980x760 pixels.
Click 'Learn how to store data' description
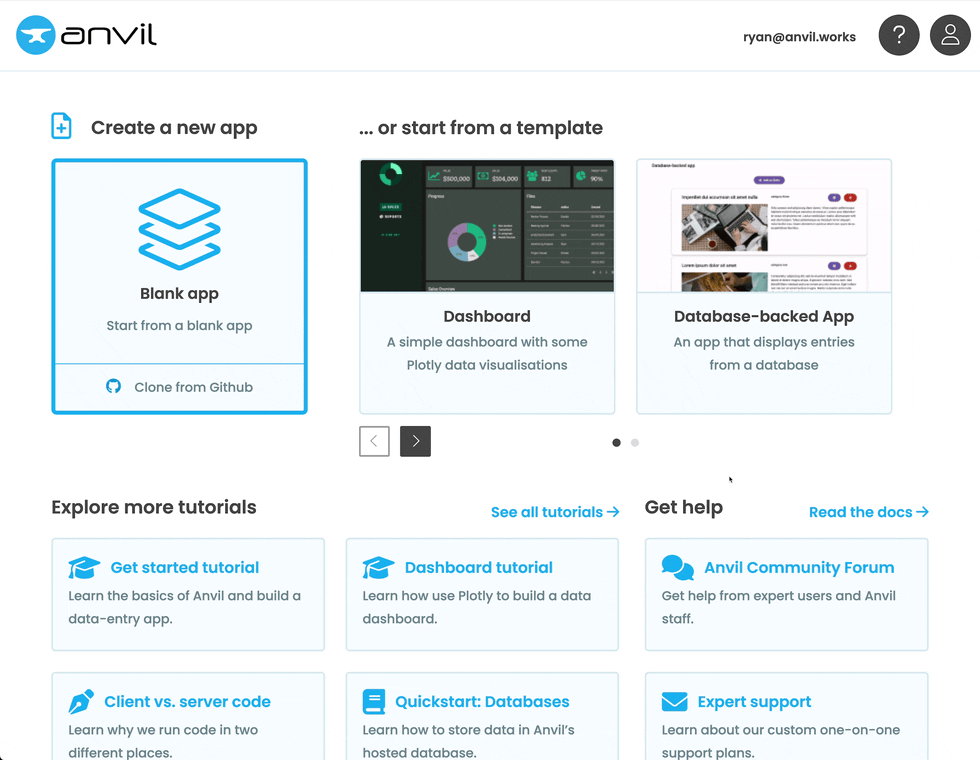click(469, 741)
